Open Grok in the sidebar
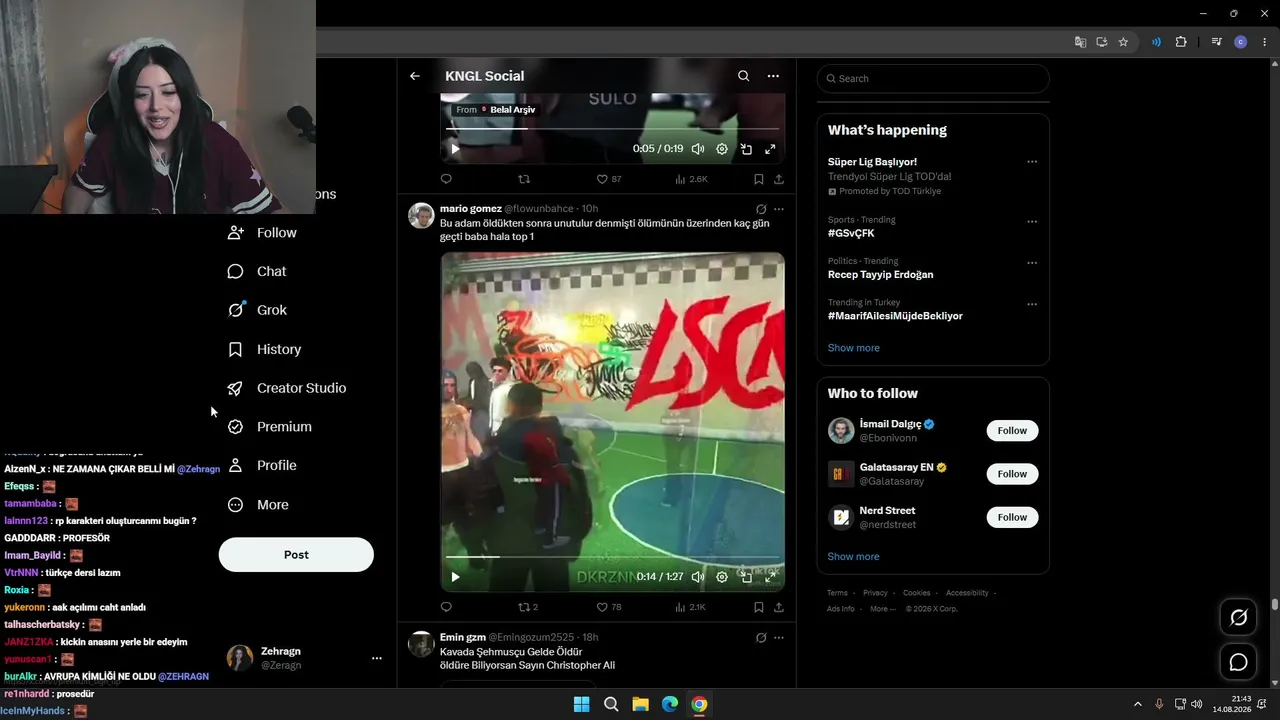 [257, 310]
